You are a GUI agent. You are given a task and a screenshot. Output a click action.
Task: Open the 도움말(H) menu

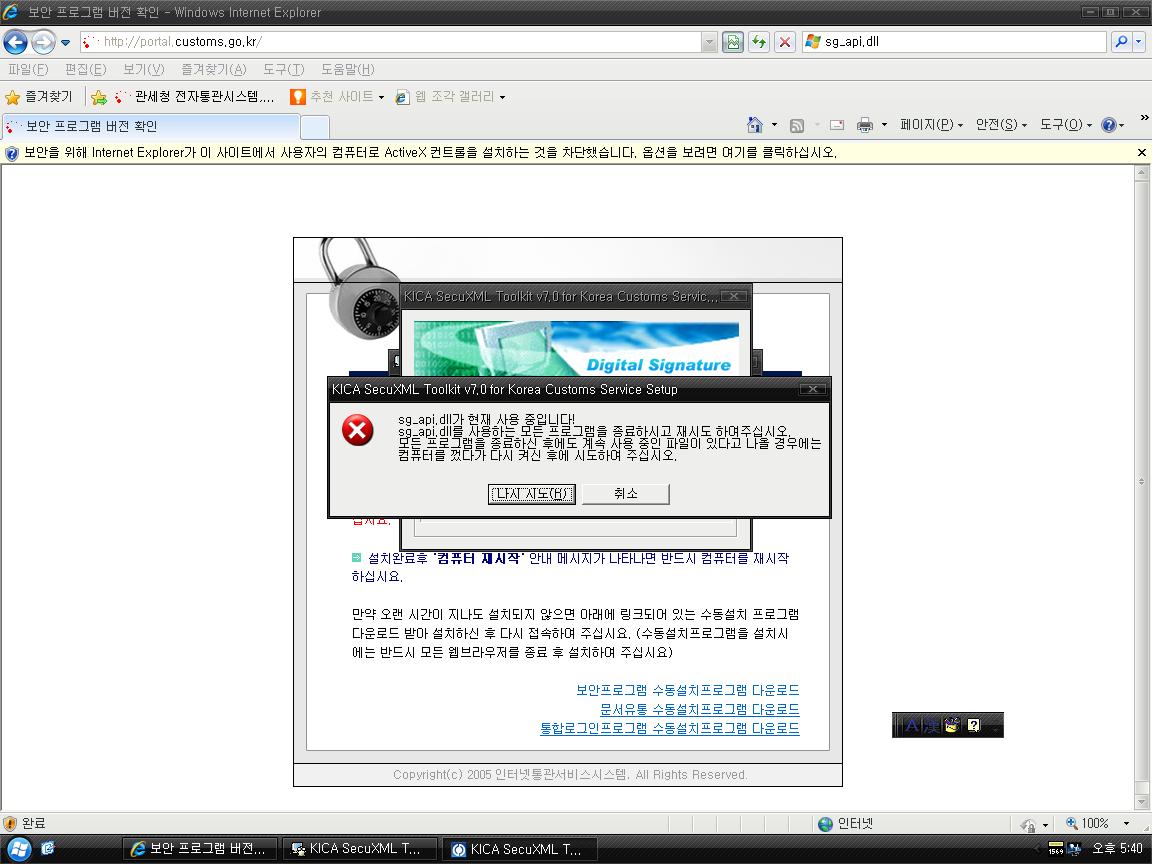[348, 69]
